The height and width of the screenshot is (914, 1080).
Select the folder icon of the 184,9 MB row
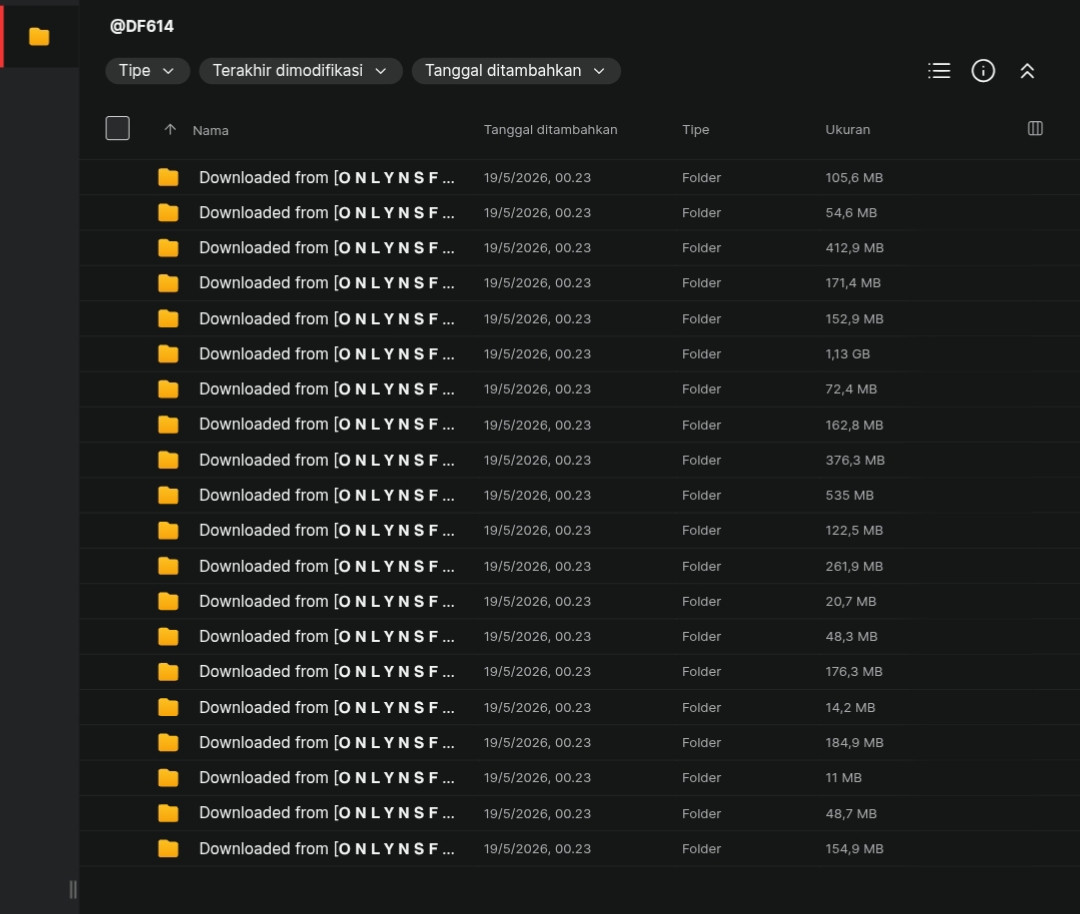click(168, 742)
